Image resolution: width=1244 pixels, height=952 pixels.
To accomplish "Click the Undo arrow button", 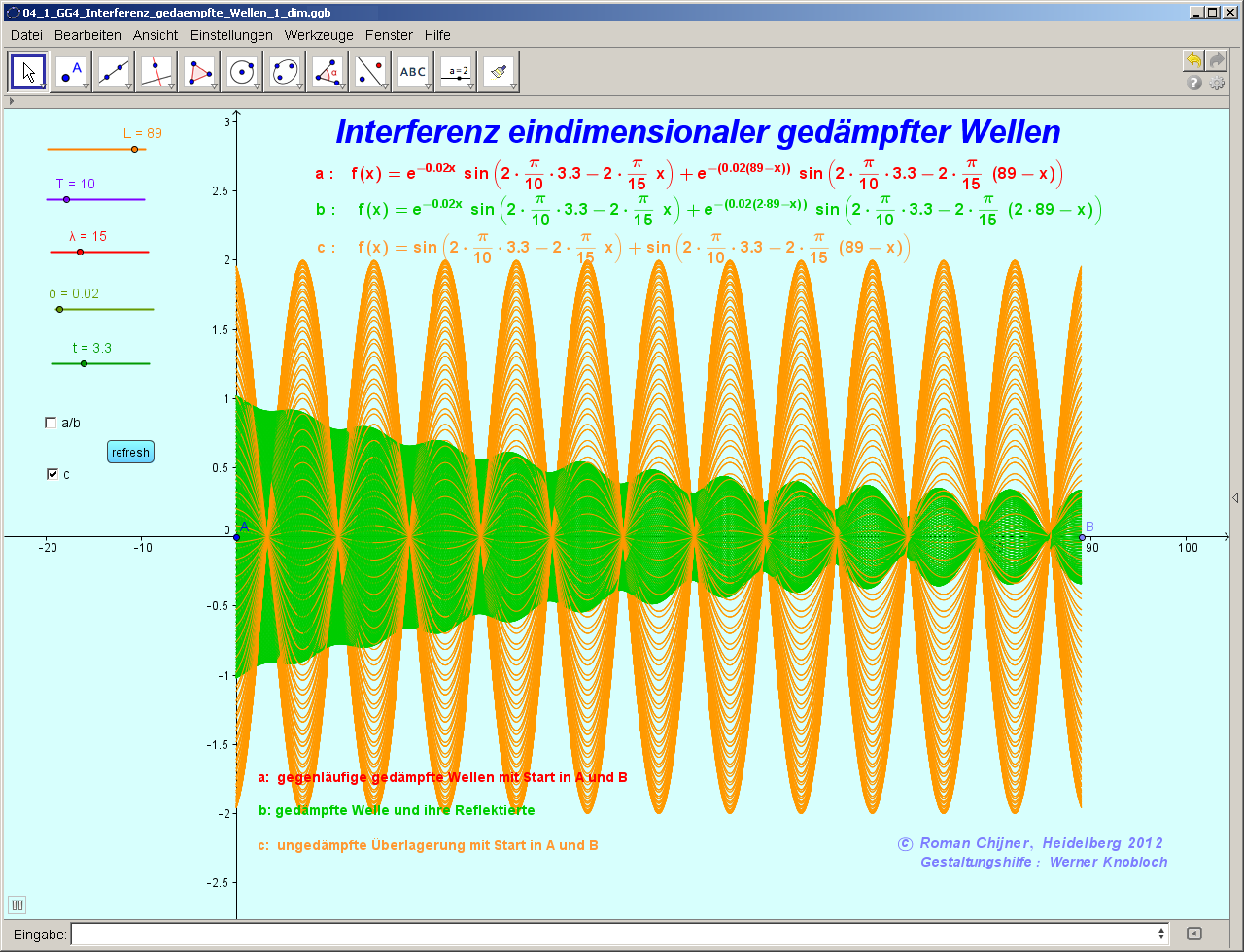I will 1193,60.
